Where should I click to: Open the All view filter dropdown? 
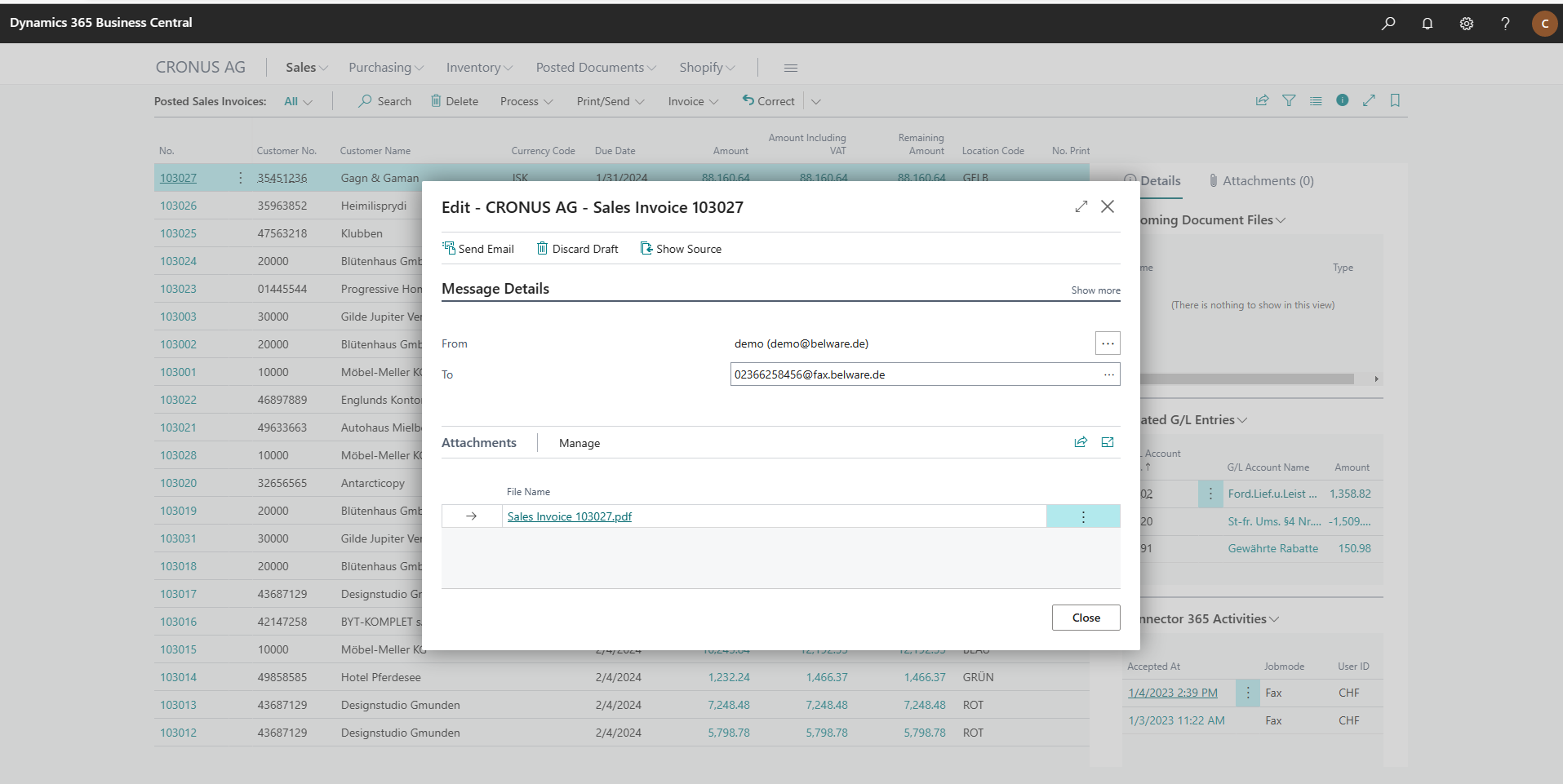(x=298, y=101)
